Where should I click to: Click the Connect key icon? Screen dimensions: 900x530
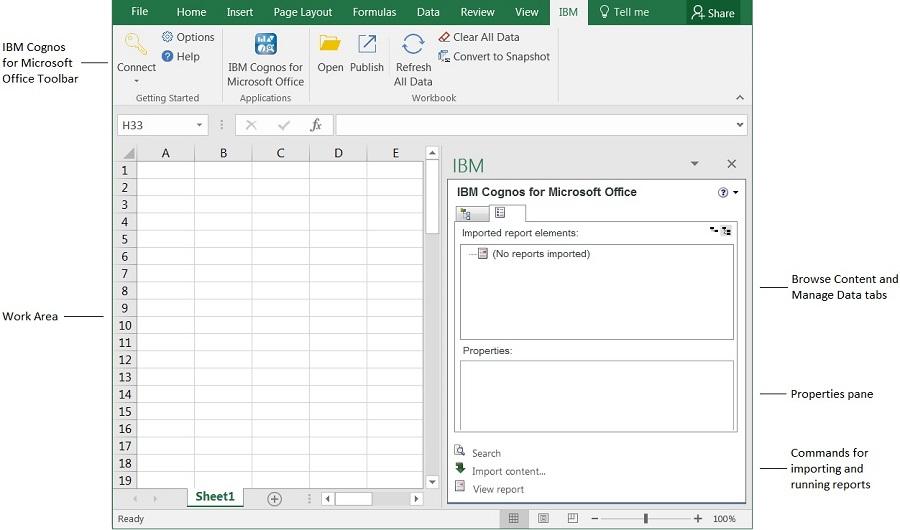tap(136, 44)
